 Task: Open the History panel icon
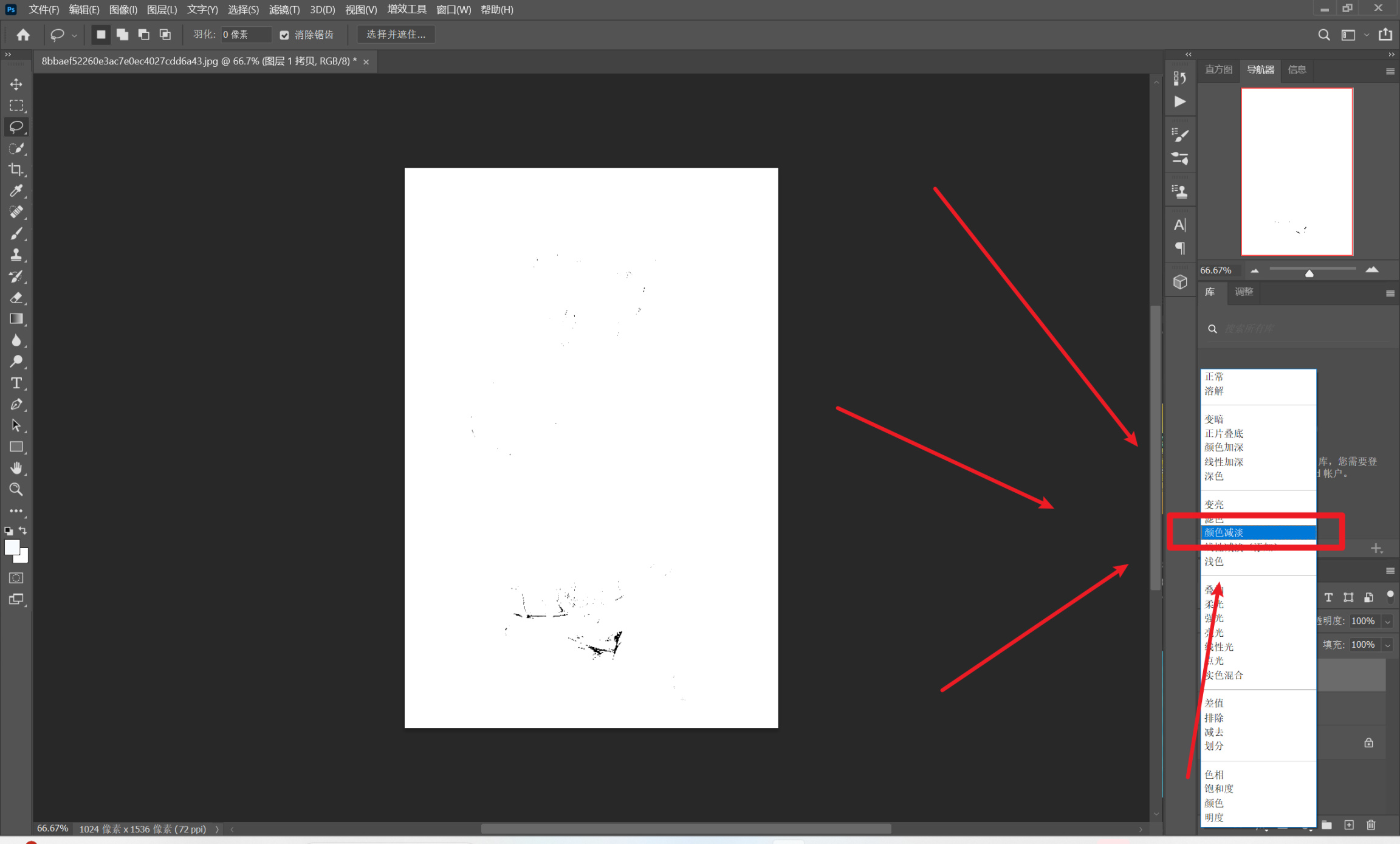tap(1179, 78)
